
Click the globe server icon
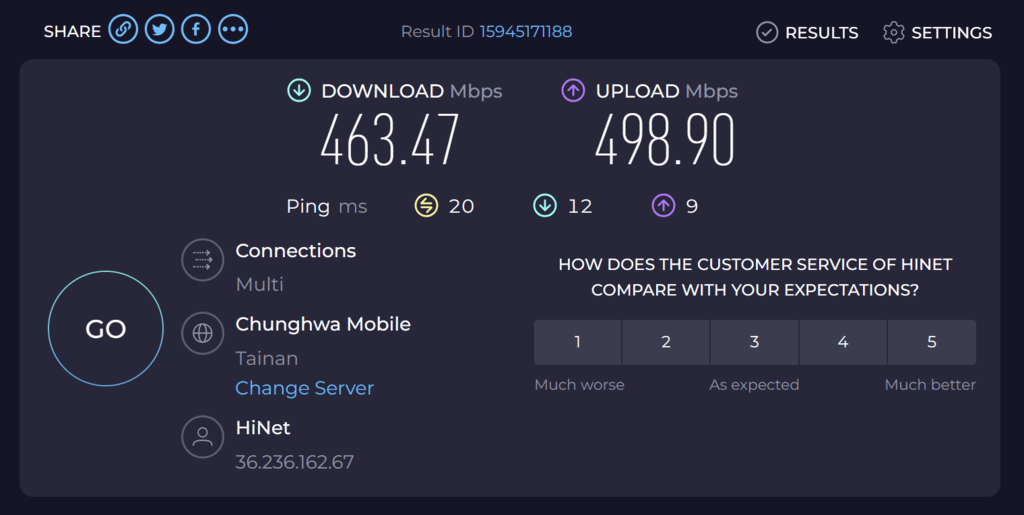pos(202,333)
